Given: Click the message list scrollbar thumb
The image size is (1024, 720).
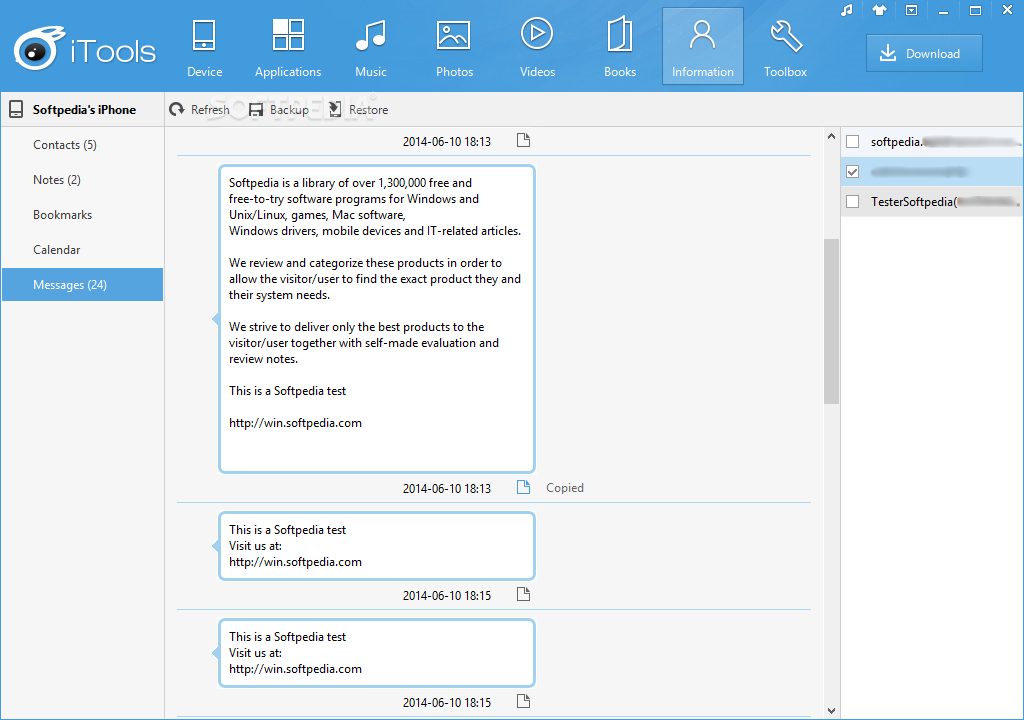Looking at the screenshot, I should 831,321.
